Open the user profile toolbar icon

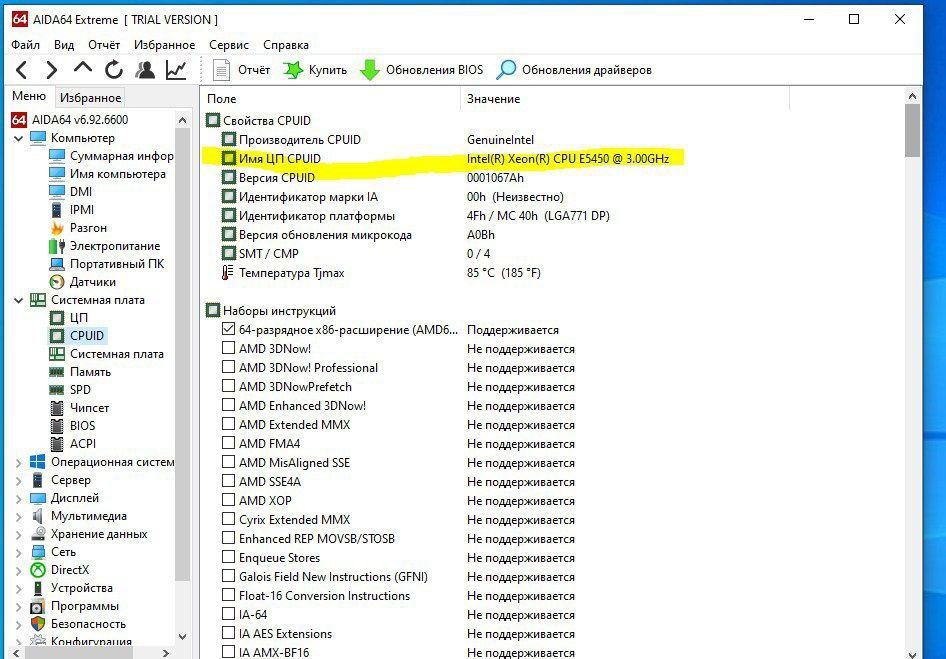click(145, 70)
